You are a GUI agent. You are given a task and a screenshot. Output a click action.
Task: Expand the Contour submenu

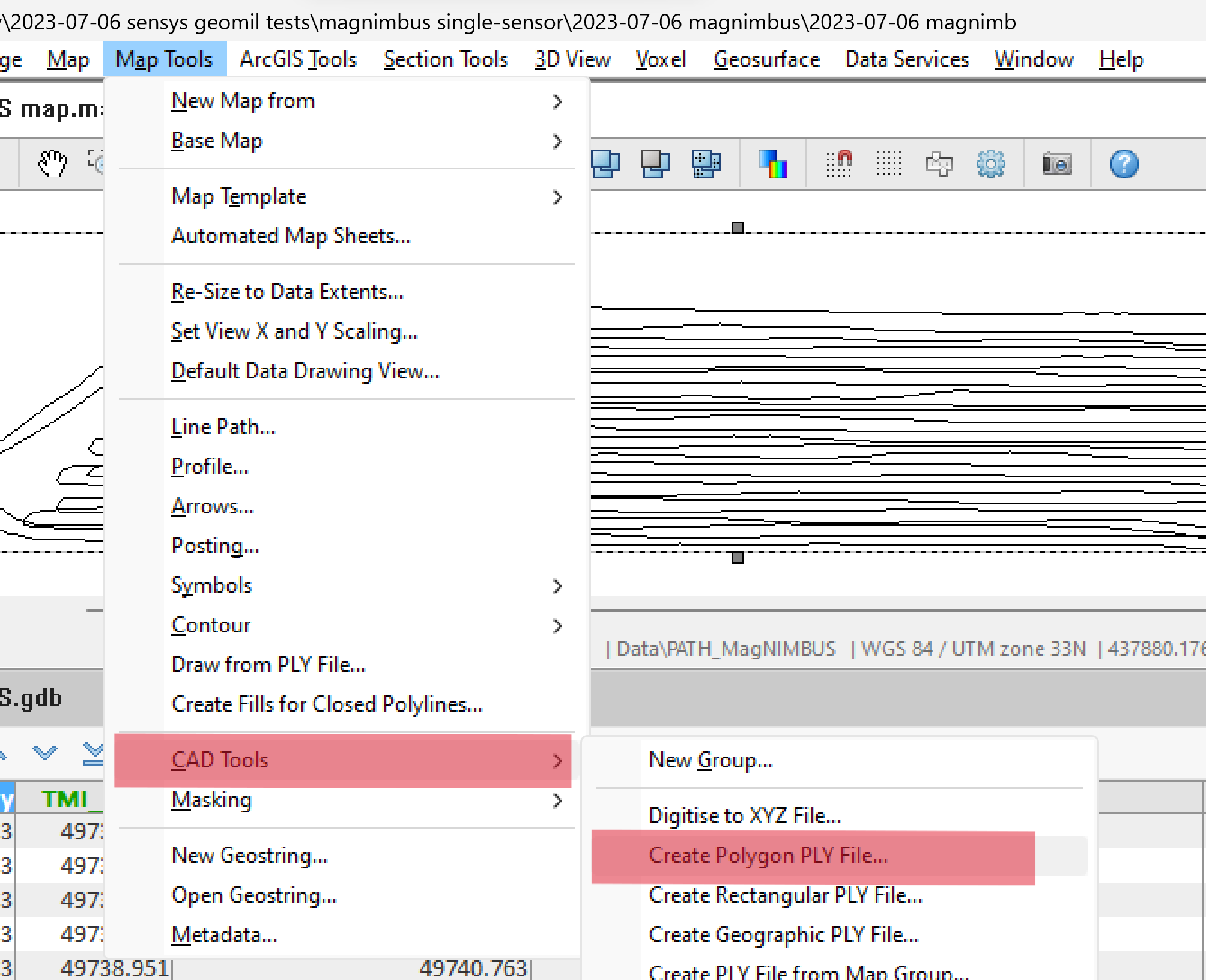pyautogui.click(x=559, y=625)
